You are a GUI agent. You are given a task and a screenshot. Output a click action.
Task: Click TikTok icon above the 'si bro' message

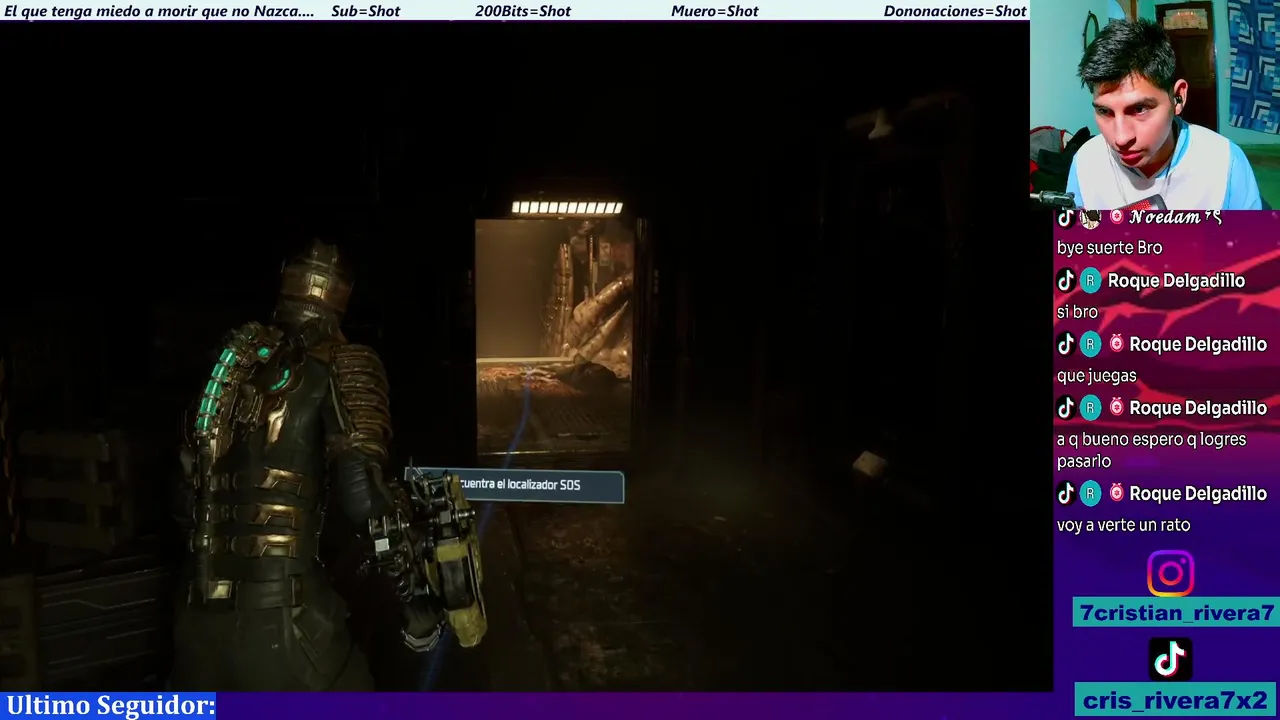tap(1066, 281)
